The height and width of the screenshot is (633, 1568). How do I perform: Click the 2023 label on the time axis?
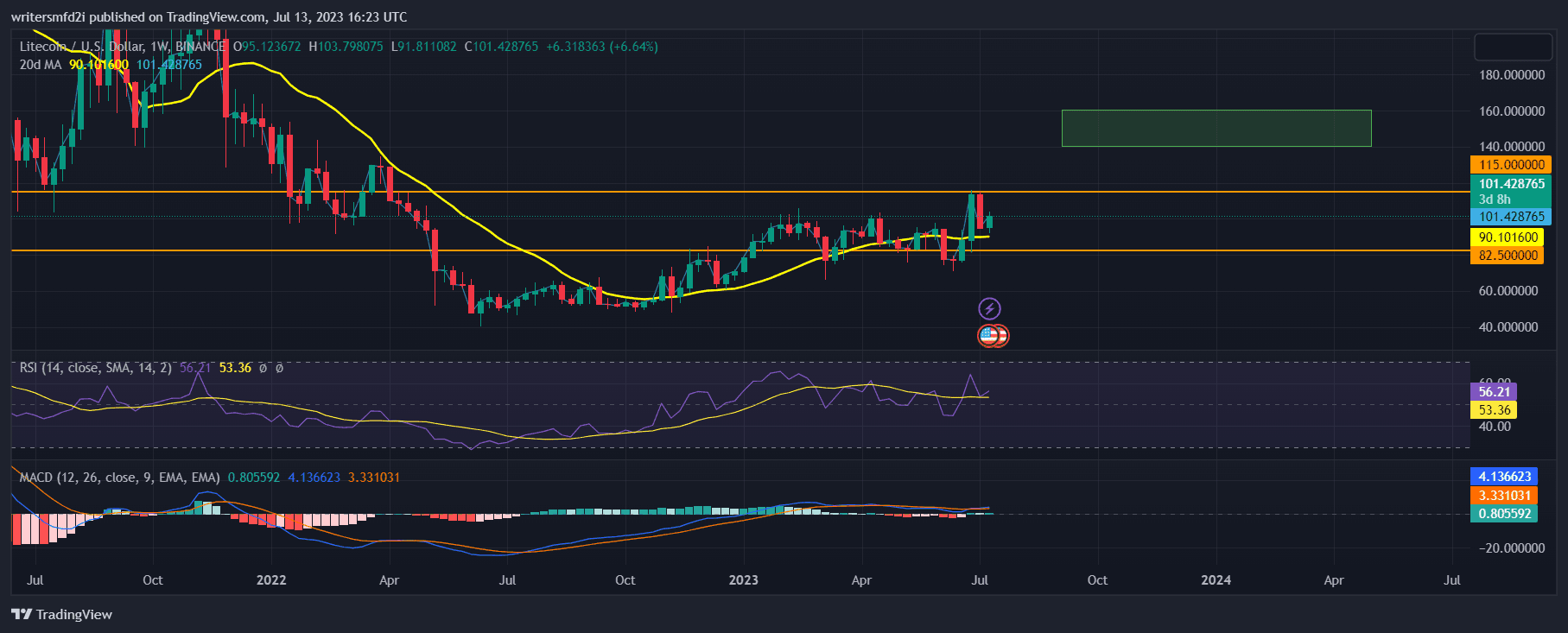[x=743, y=580]
